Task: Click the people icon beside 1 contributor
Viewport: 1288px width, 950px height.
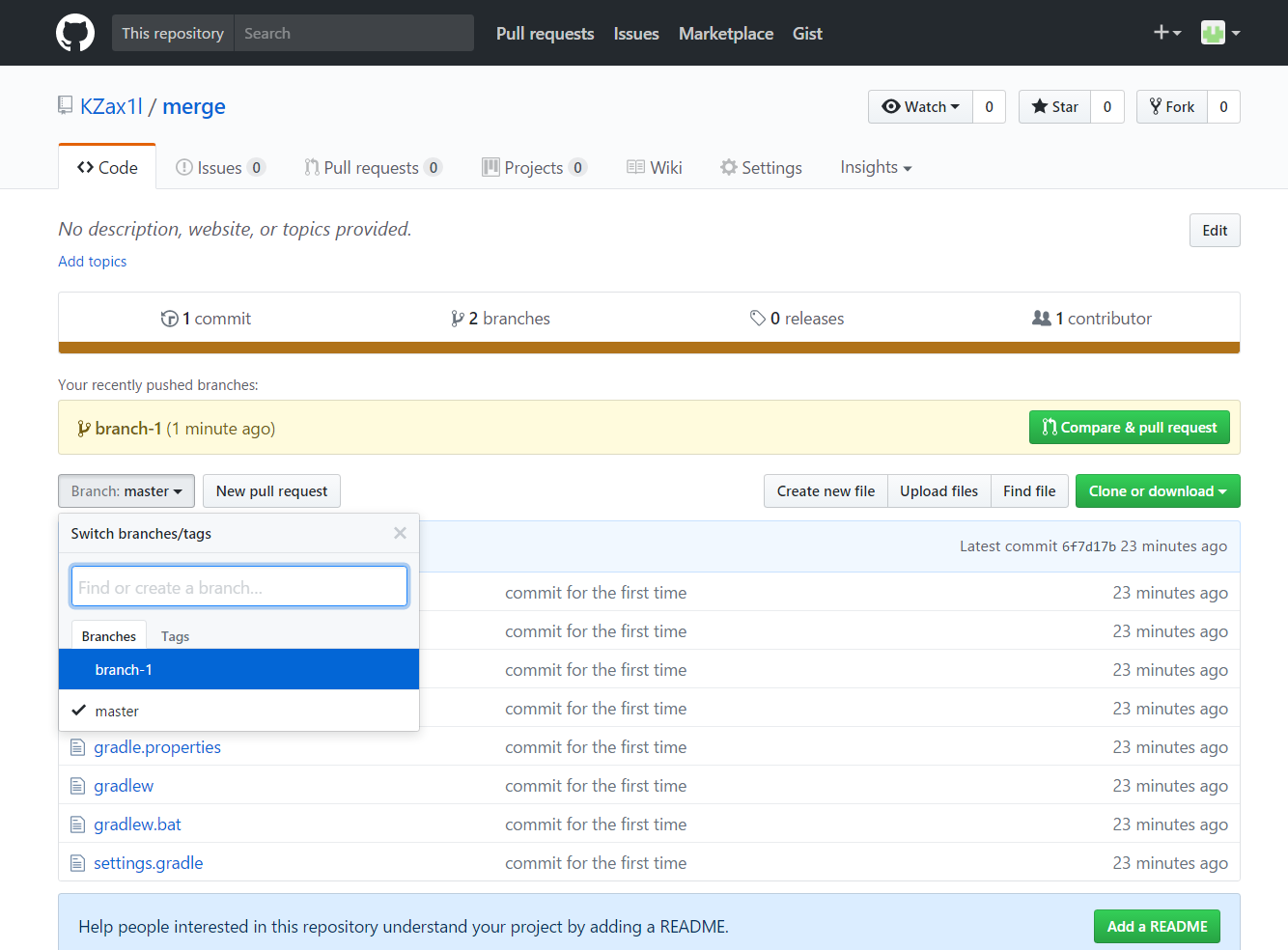Action: [1042, 318]
